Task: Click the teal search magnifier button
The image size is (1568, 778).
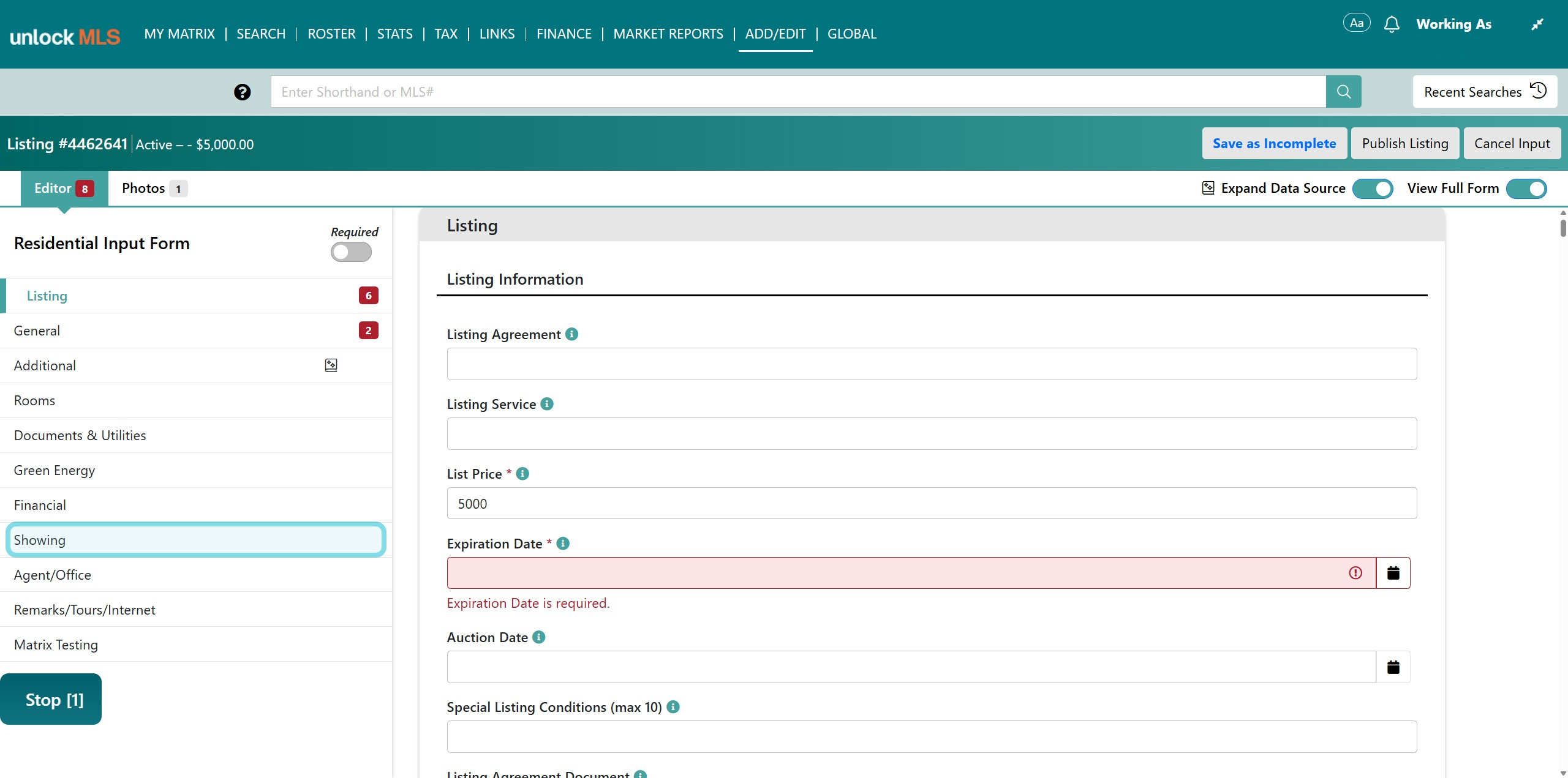Action: pos(1344,92)
